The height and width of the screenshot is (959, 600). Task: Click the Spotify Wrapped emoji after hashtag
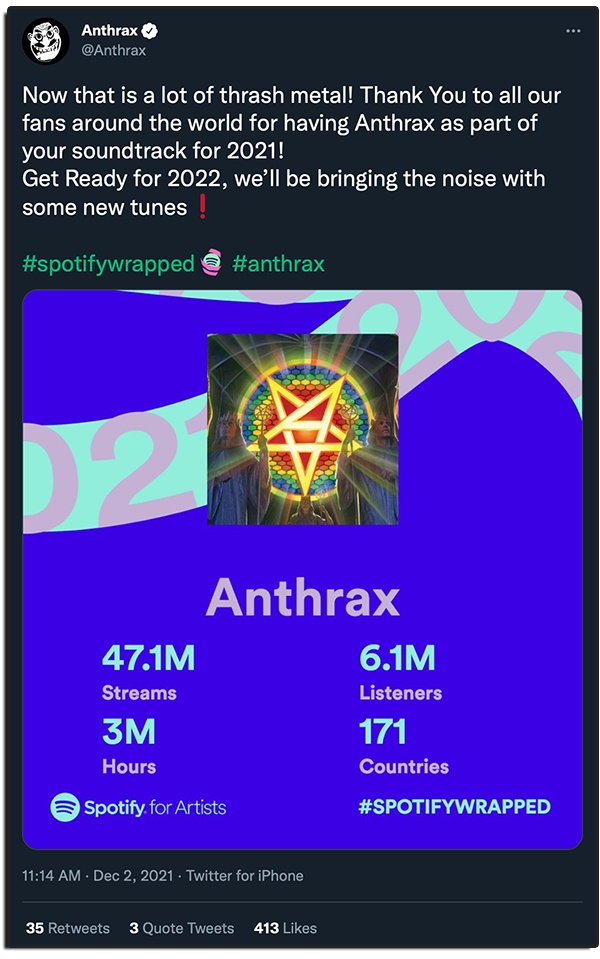pyautogui.click(x=211, y=264)
